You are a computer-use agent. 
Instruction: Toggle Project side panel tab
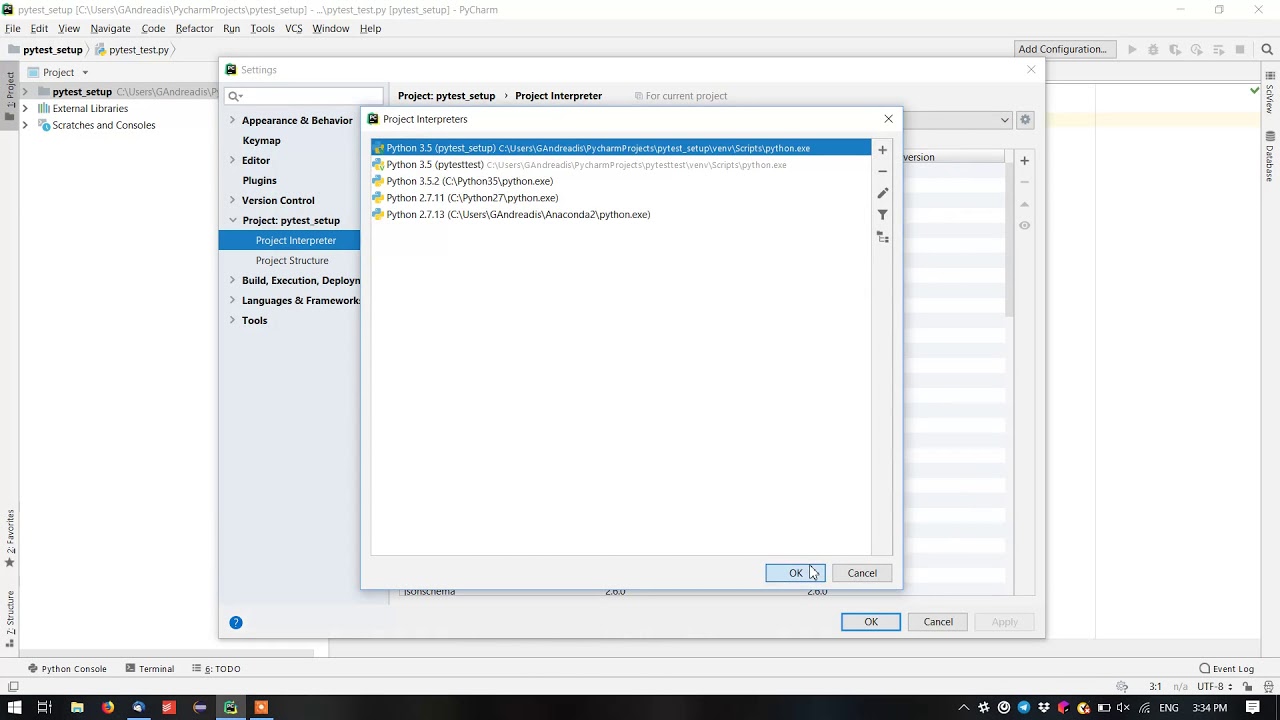click(10, 95)
